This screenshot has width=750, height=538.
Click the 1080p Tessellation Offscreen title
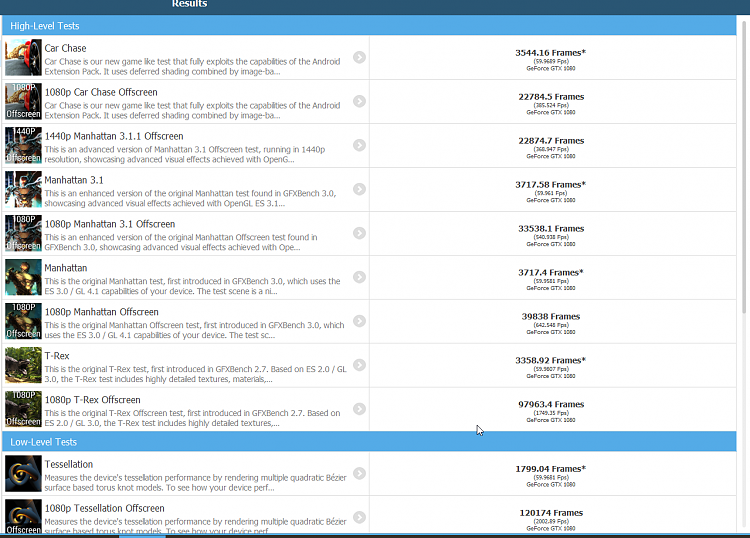pyautogui.click(x=105, y=508)
